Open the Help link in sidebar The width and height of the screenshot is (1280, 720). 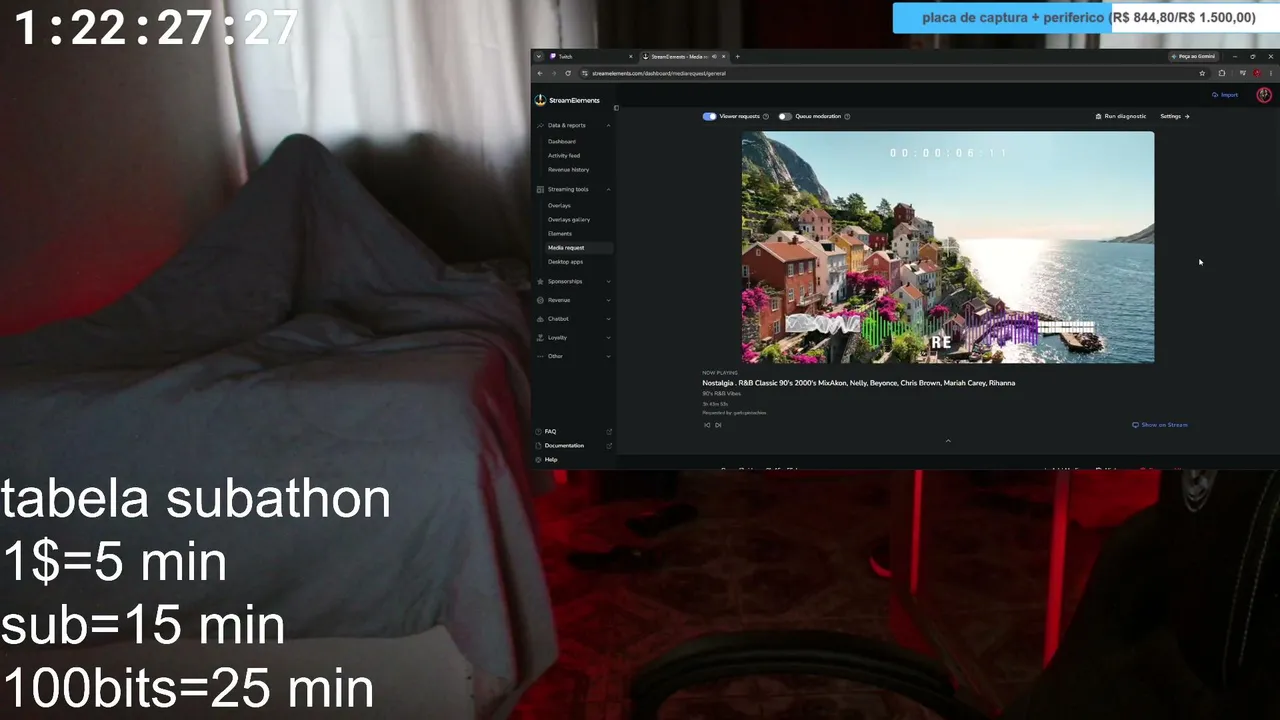click(551, 460)
